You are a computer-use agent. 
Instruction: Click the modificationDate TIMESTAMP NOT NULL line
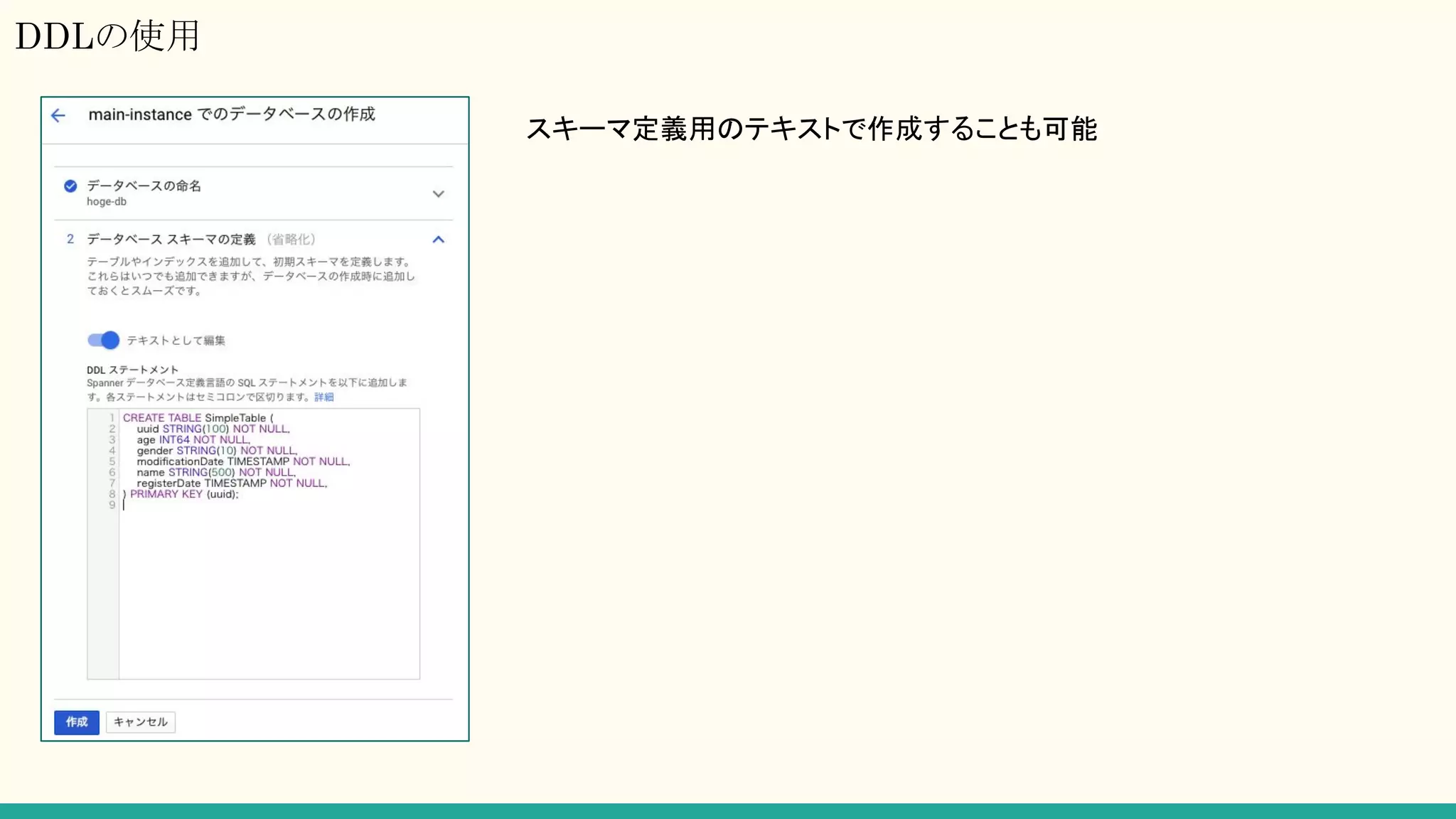[243, 461]
